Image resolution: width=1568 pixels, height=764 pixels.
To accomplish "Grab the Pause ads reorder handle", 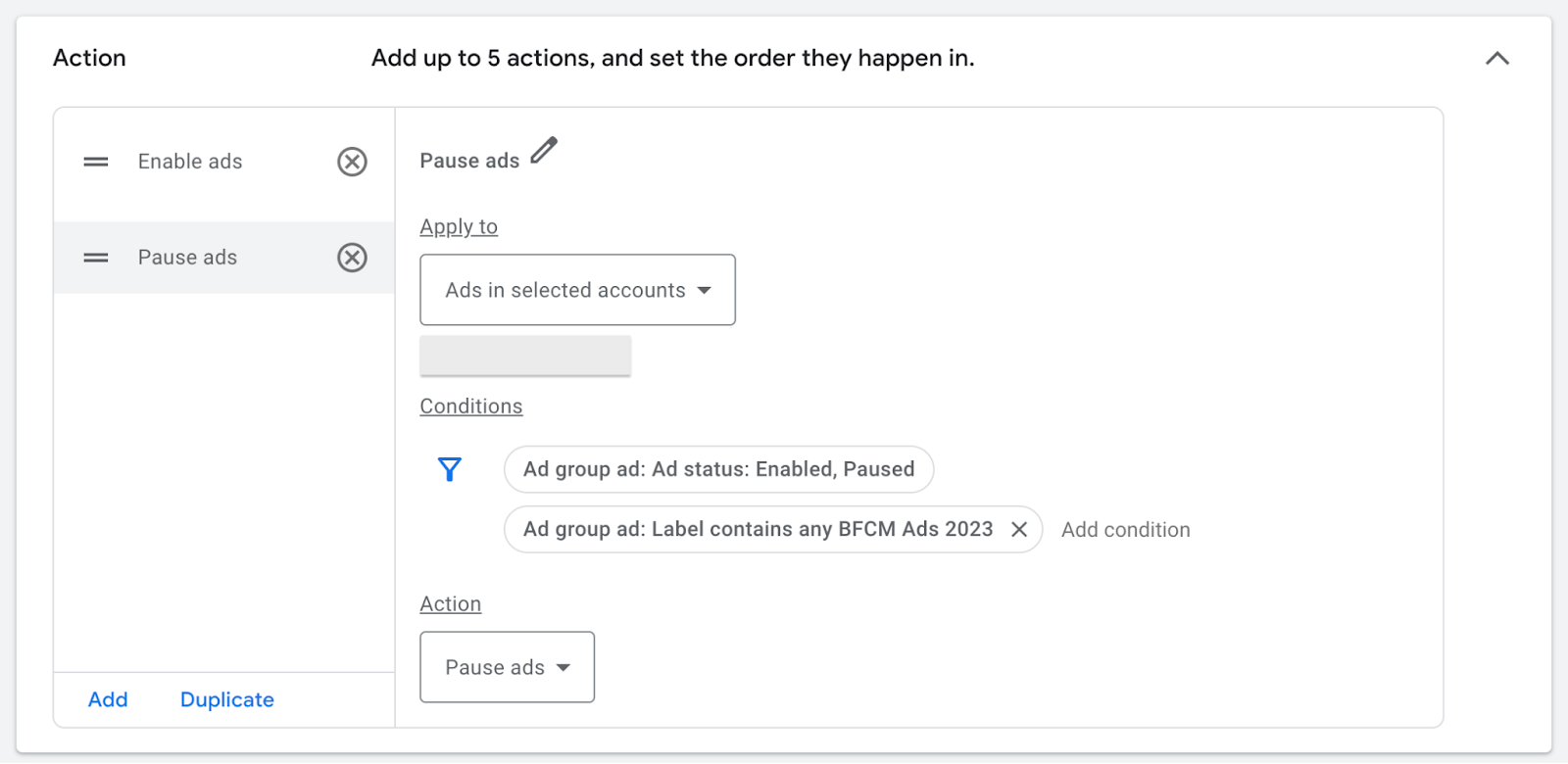I will (x=96, y=258).
